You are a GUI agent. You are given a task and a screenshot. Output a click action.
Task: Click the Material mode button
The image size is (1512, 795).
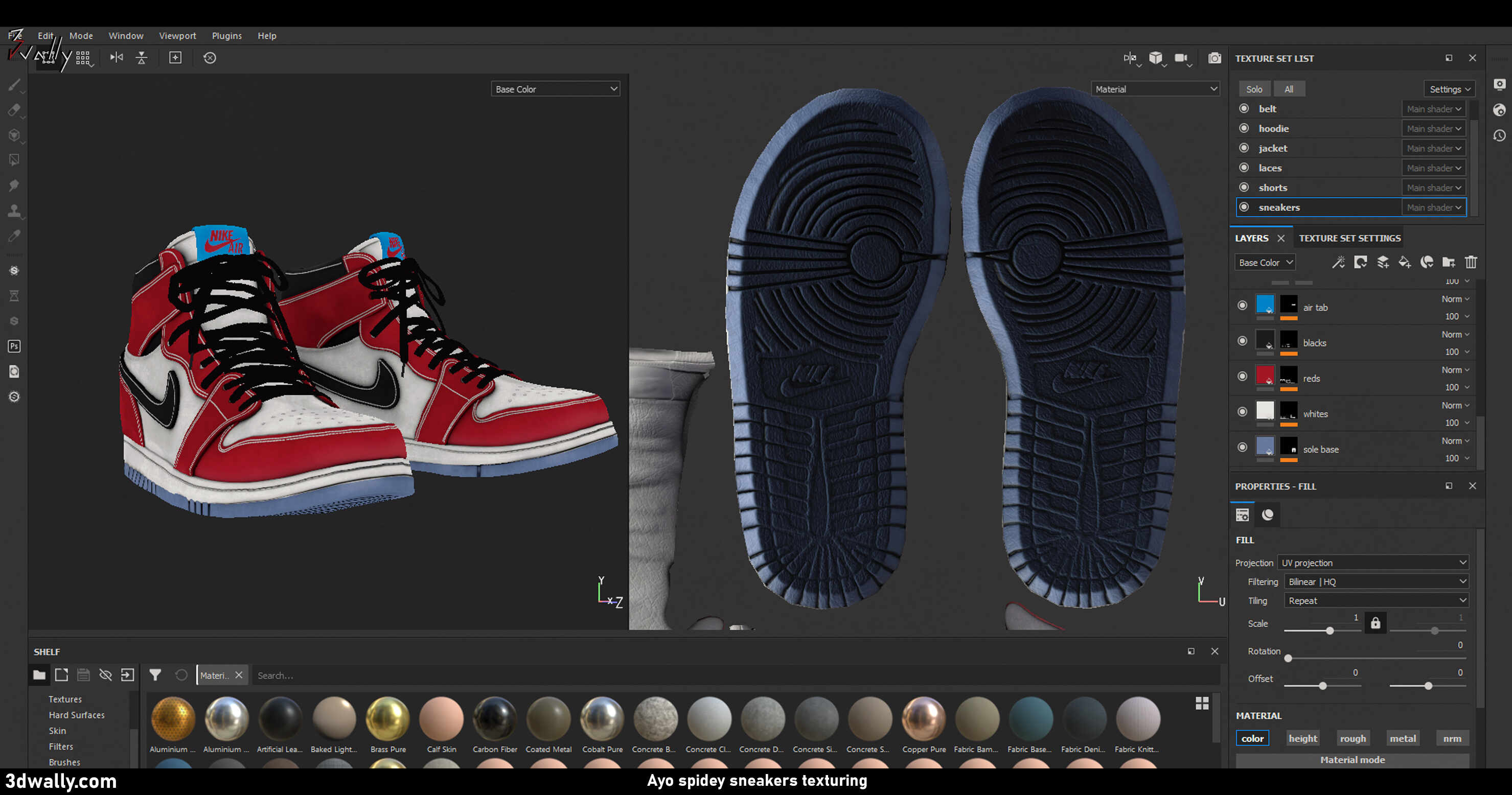1353,760
